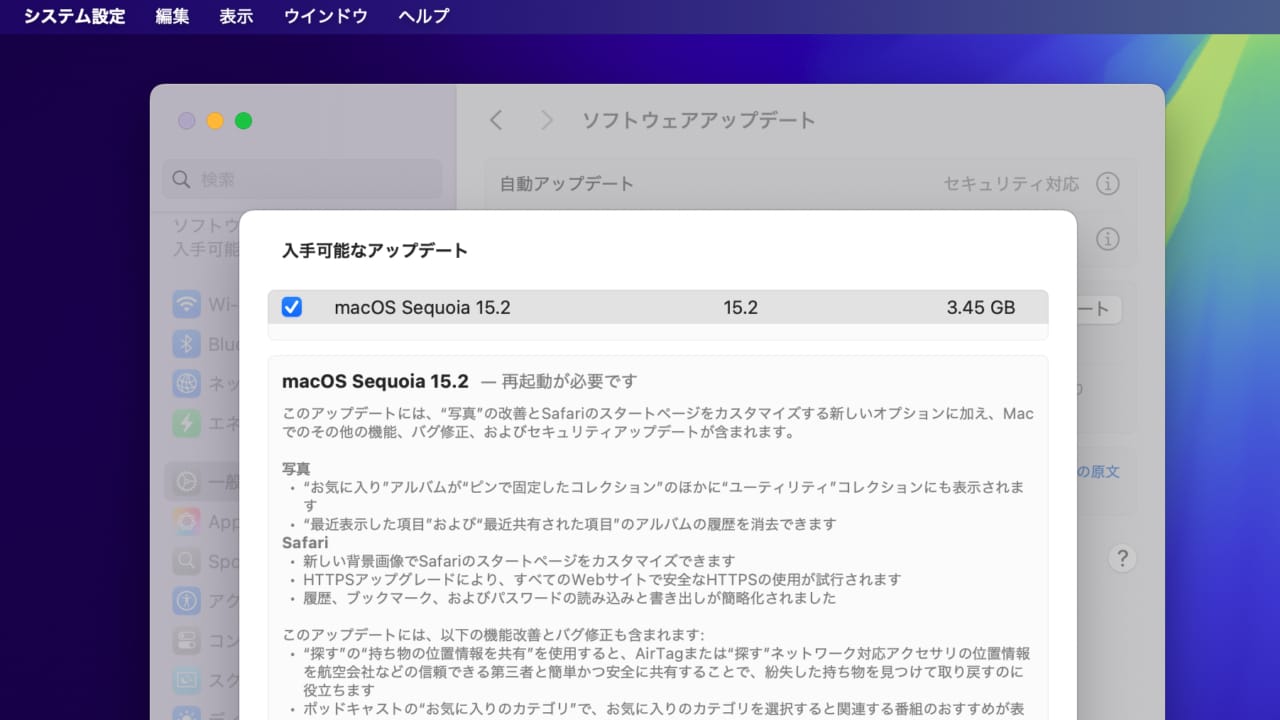Select the macOS Sequoia 15.2 update row
The height and width of the screenshot is (720, 1280).
tap(658, 307)
